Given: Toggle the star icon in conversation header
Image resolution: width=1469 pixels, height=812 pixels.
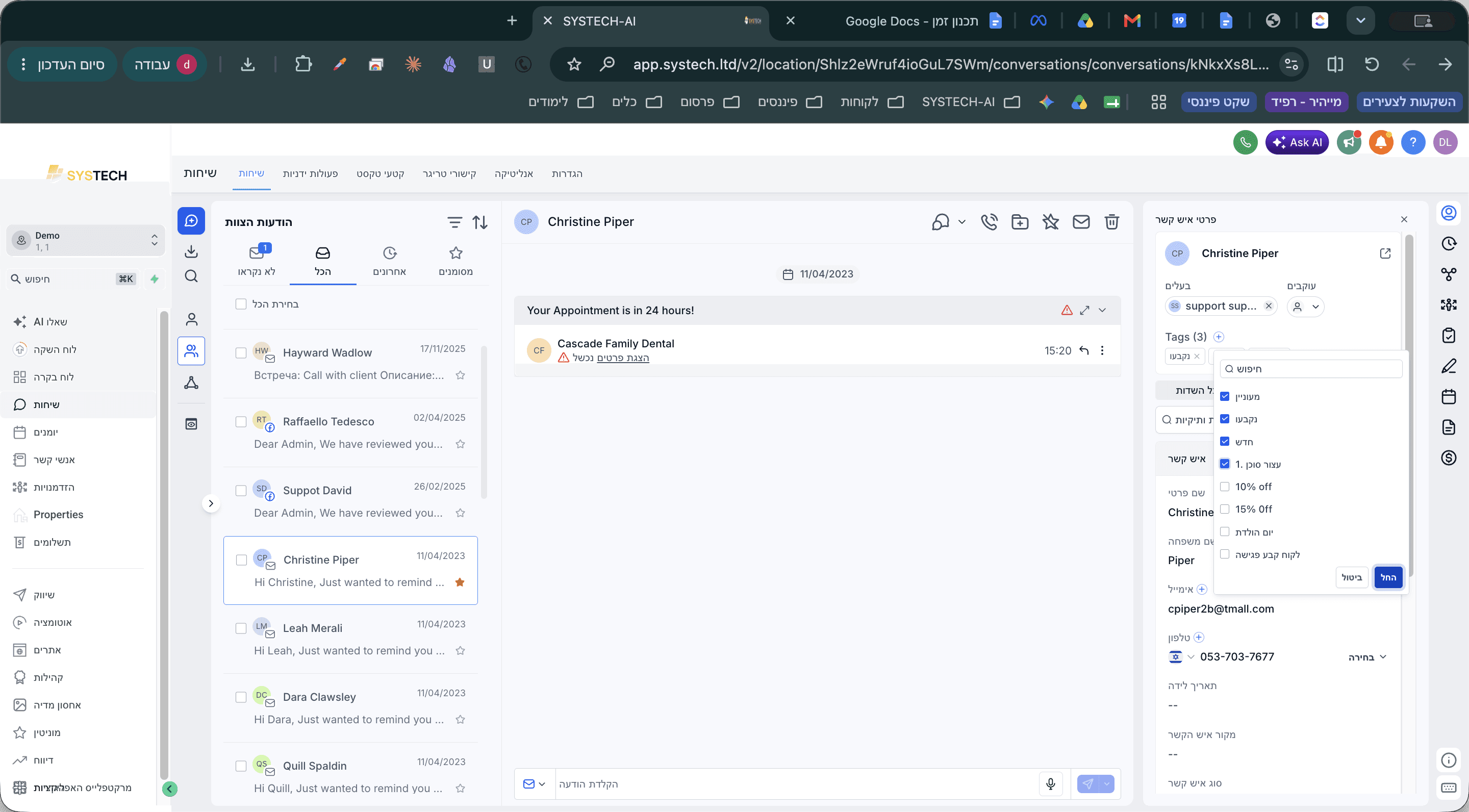Looking at the screenshot, I should pyautogui.click(x=1050, y=222).
